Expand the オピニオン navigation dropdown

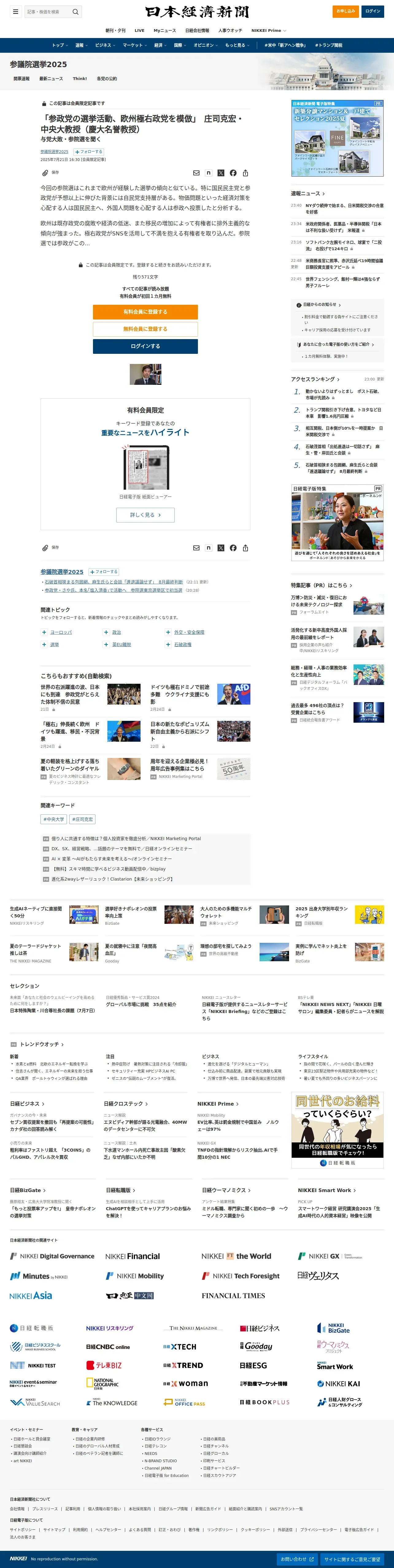(x=206, y=45)
